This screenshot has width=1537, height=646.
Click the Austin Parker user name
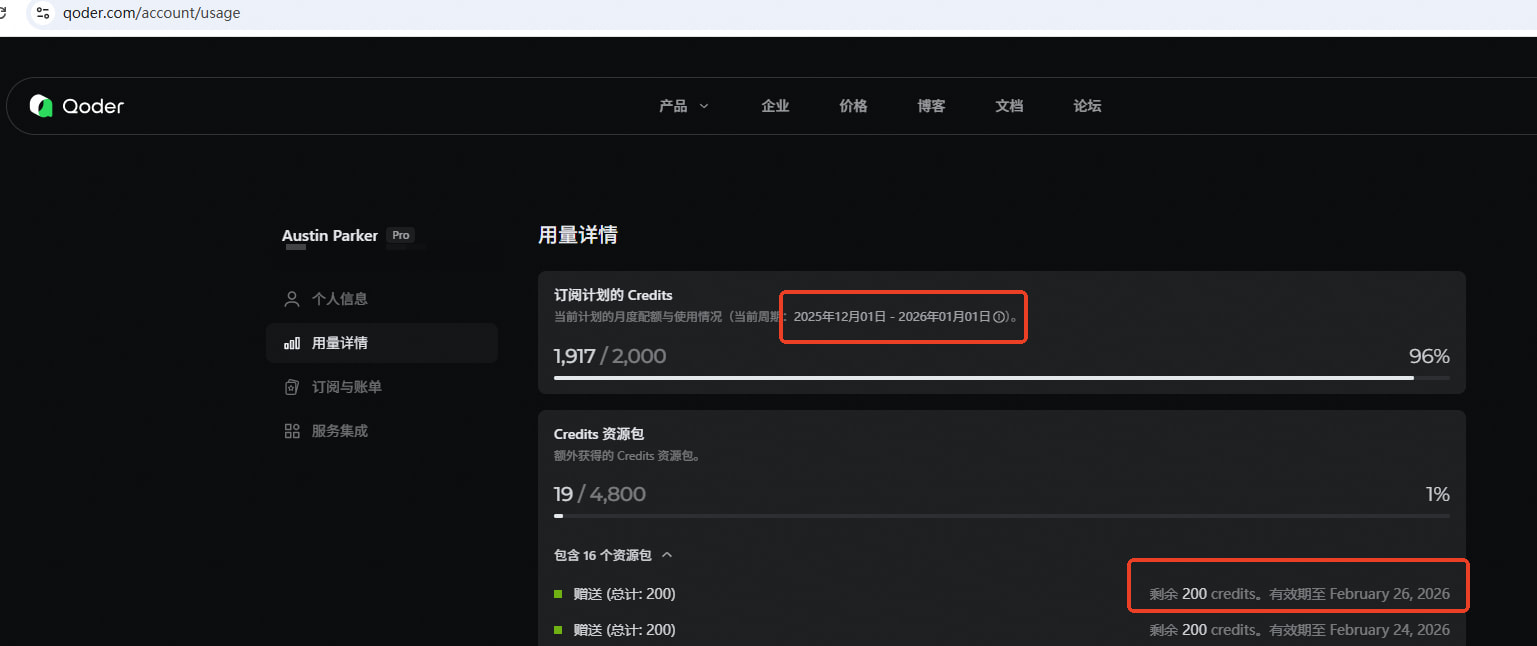(x=330, y=236)
